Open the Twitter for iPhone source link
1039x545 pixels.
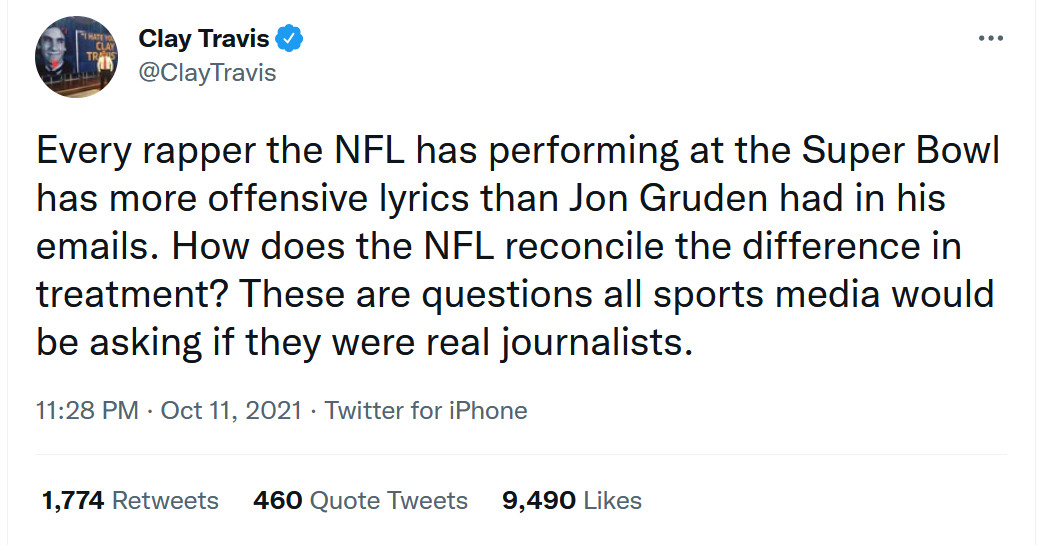point(426,410)
